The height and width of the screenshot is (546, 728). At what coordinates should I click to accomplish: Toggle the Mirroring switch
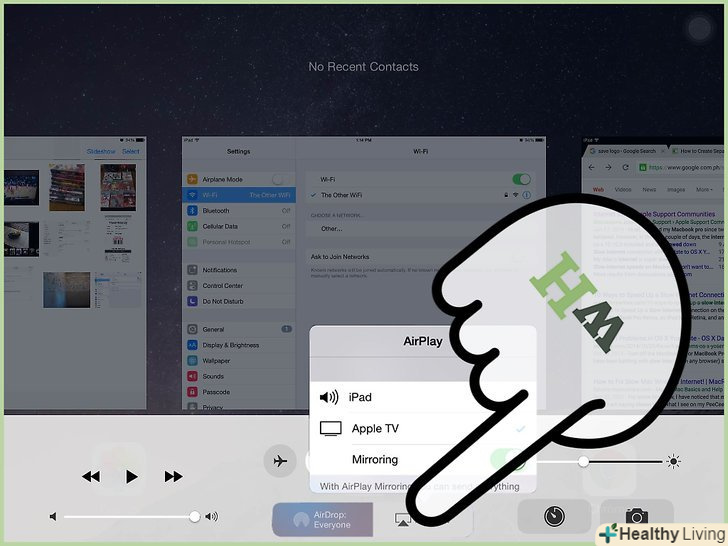508,460
